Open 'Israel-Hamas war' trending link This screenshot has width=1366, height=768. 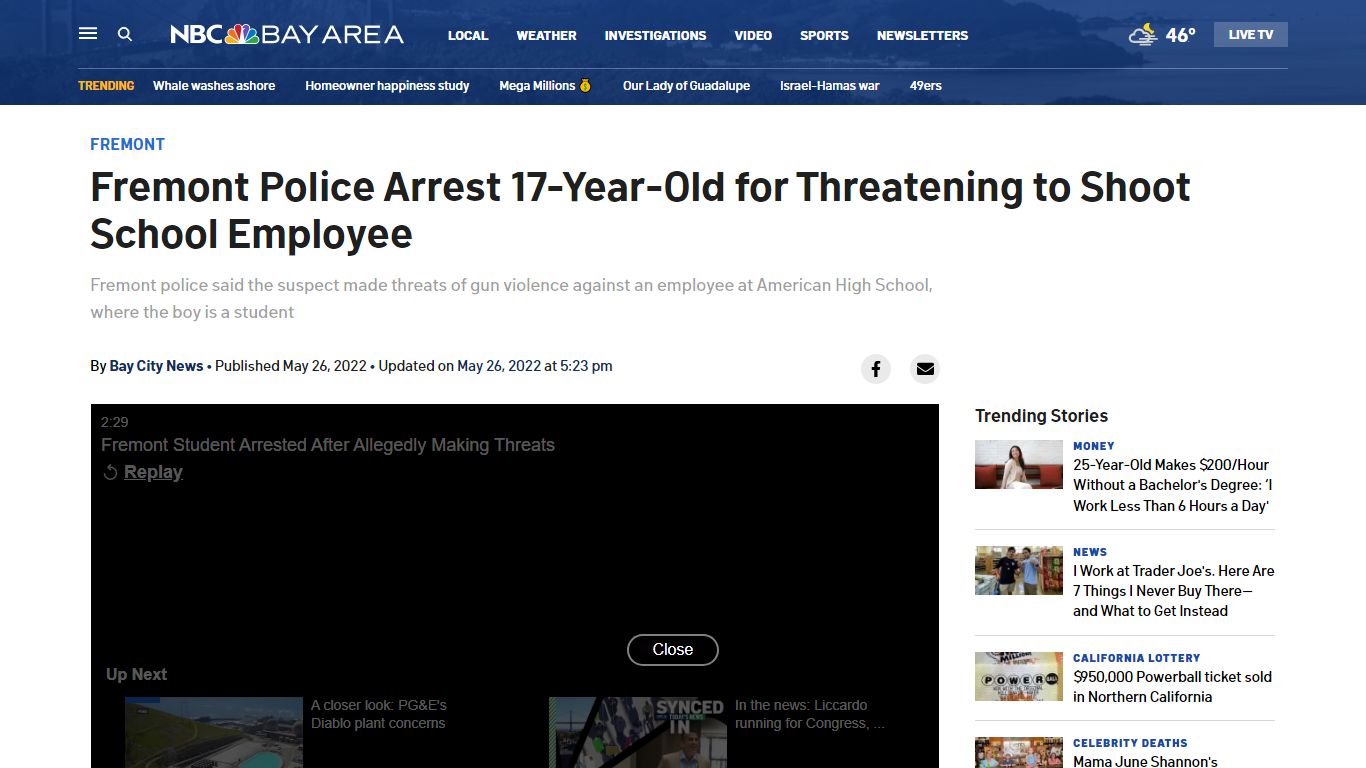coord(830,86)
